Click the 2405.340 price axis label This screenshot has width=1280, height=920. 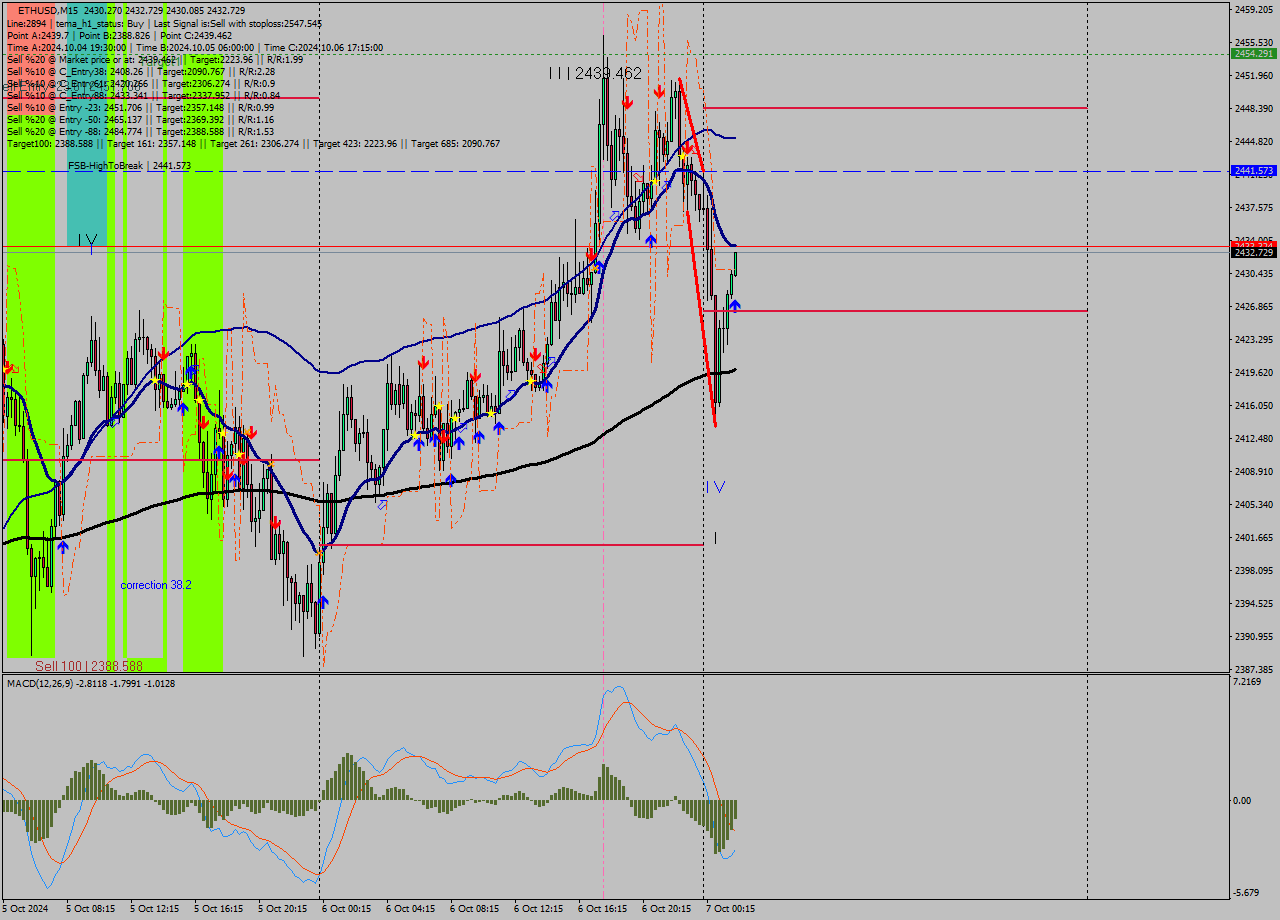[1253, 504]
